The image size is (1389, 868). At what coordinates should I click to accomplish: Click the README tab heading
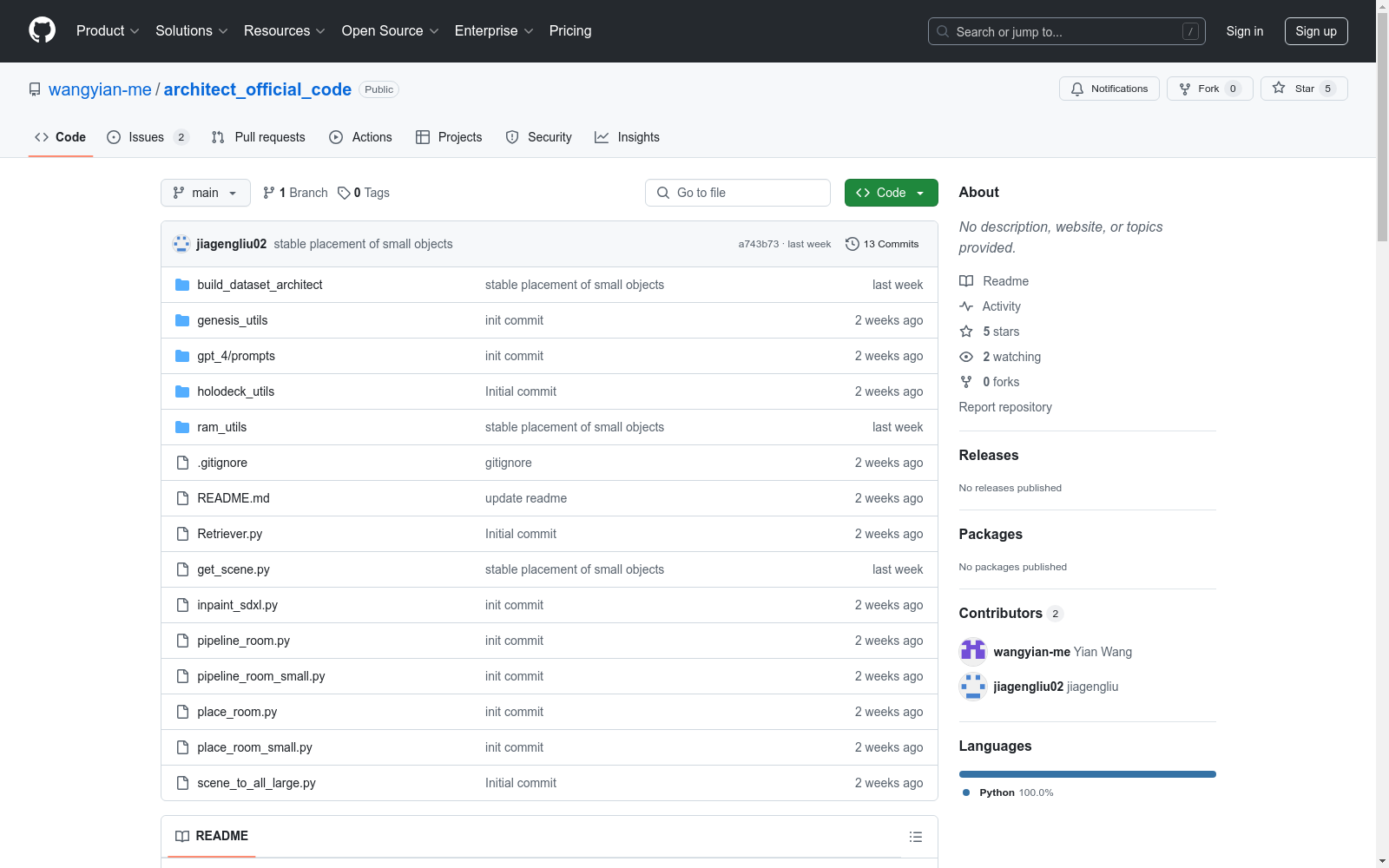[212, 836]
